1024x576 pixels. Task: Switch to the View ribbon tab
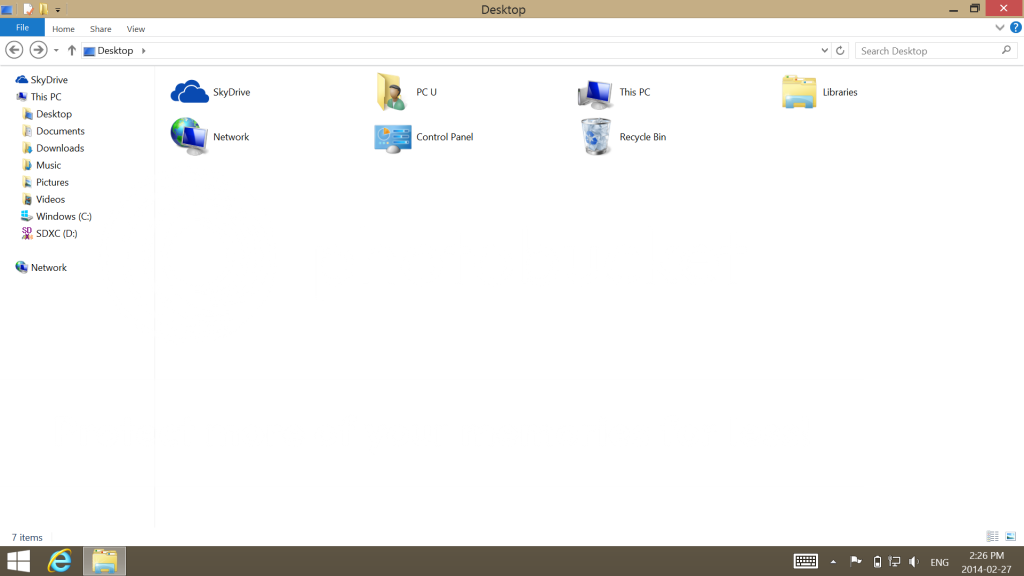pyautogui.click(x=135, y=28)
